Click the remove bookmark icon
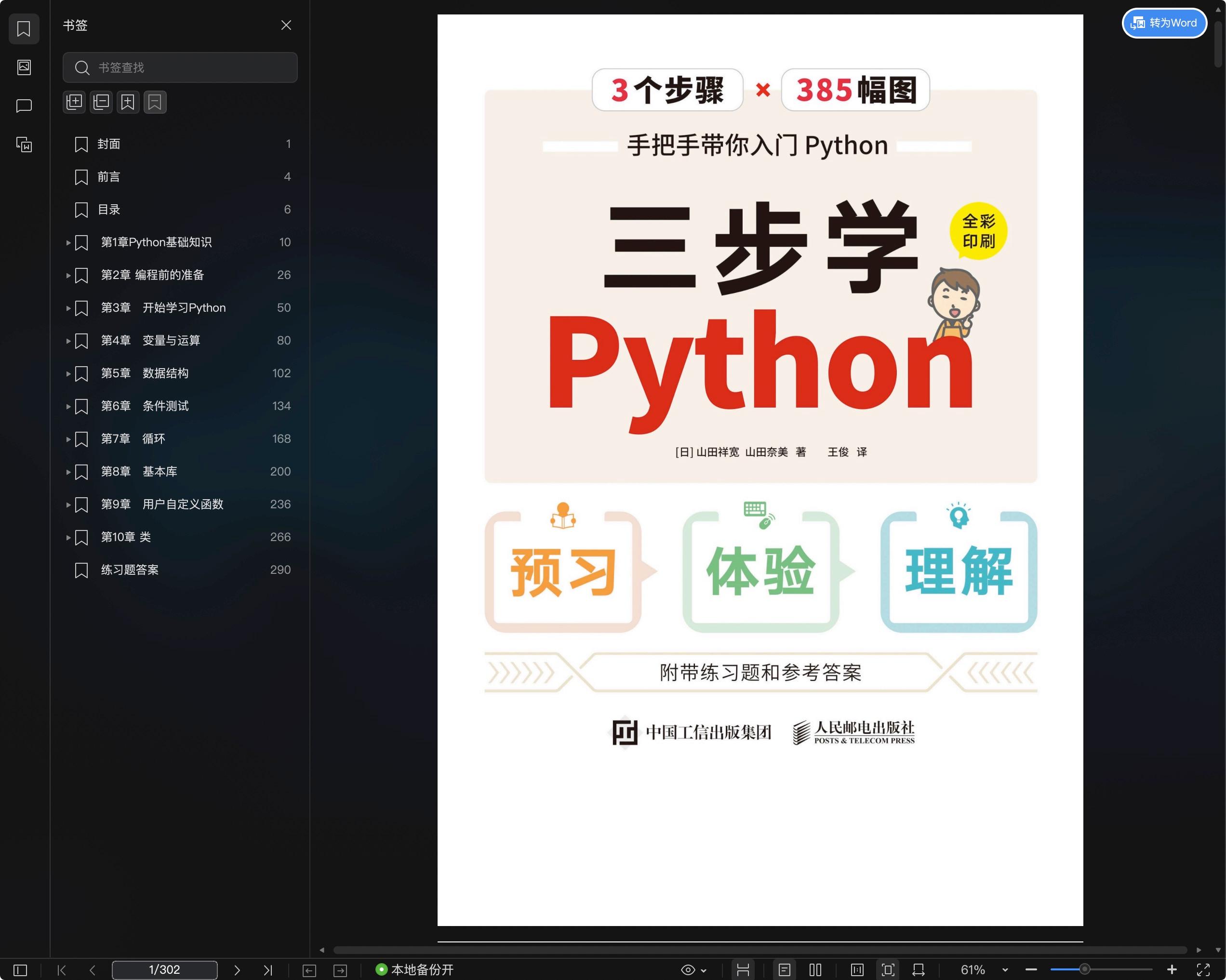The height and width of the screenshot is (980, 1226). pos(155,102)
